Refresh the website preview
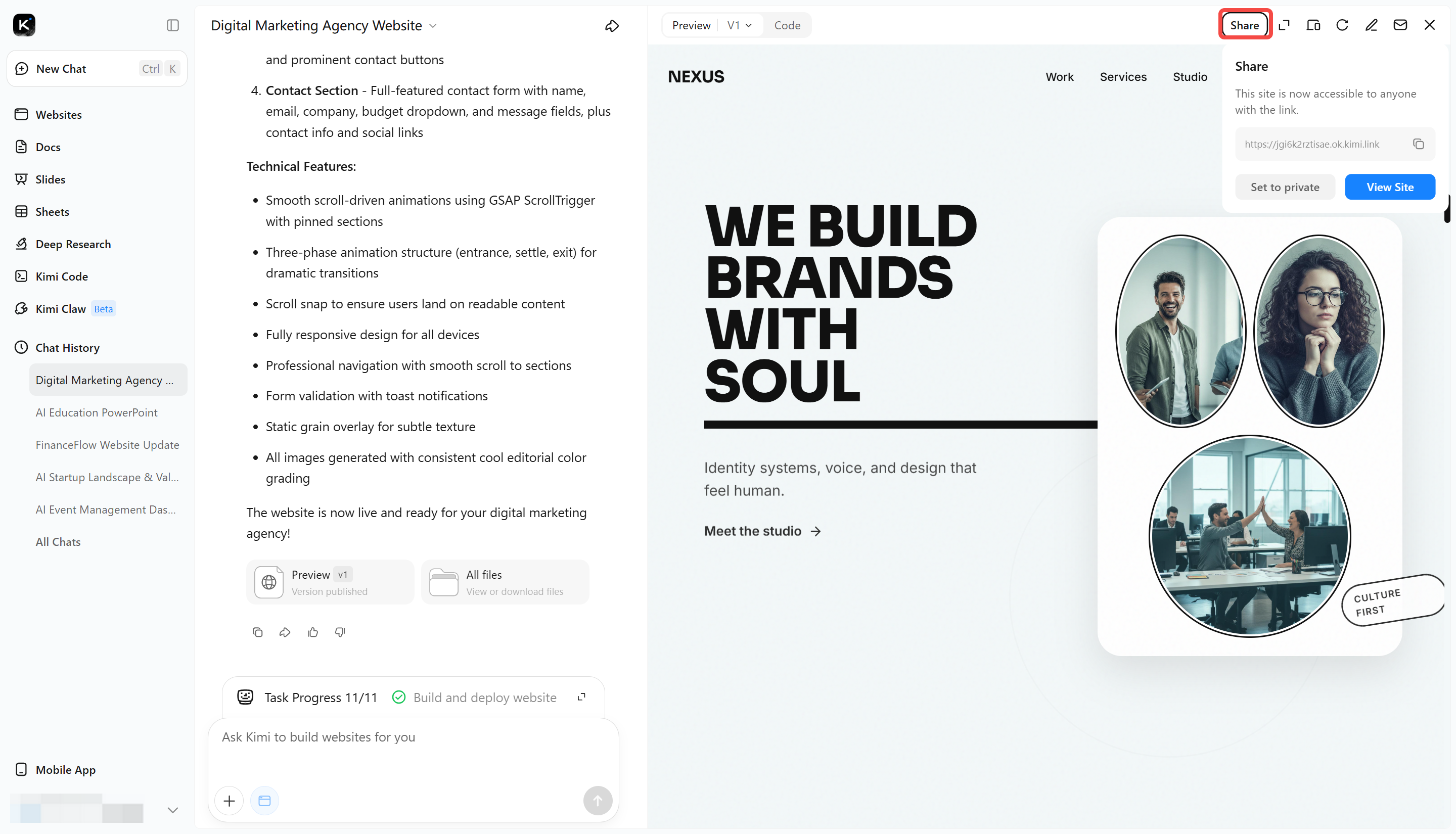This screenshot has width=1456, height=834. (1342, 25)
